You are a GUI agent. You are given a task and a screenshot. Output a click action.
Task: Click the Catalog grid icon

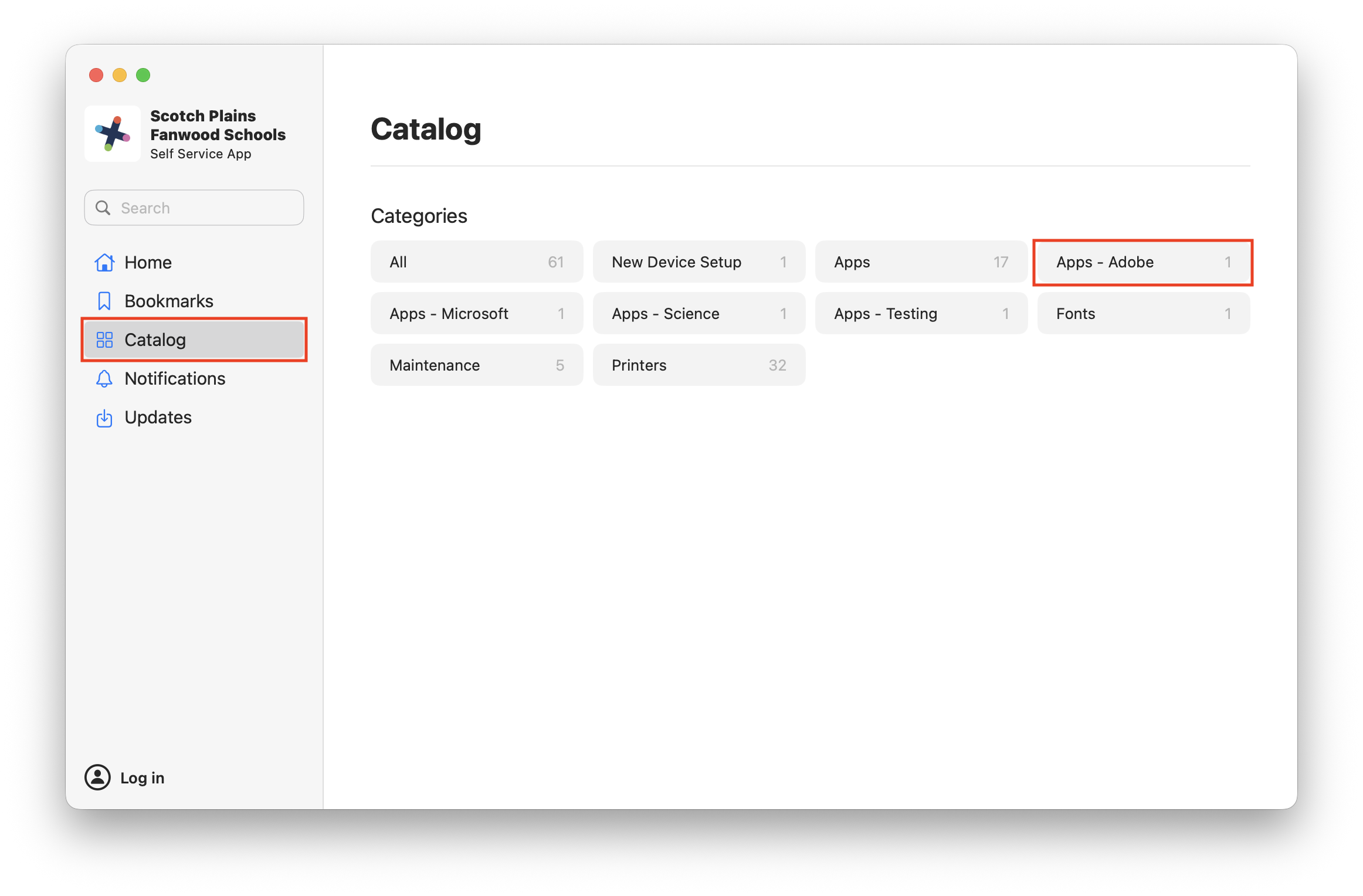tap(104, 340)
